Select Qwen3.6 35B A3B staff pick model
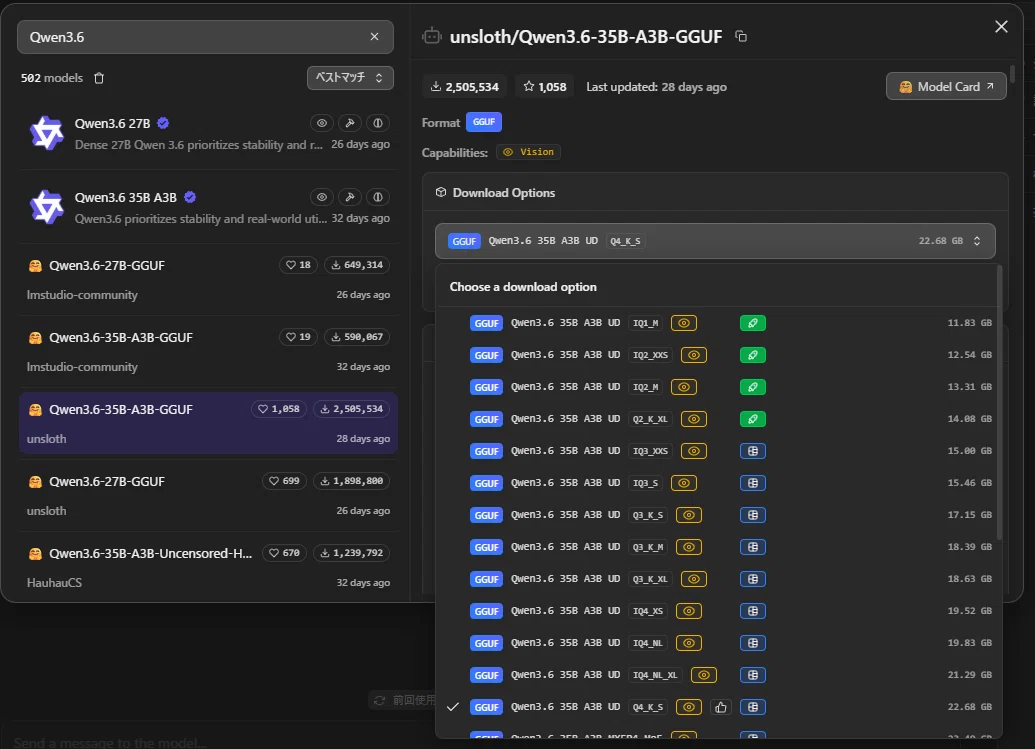The width and height of the screenshot is (1035, 749). tap(209, 207)
